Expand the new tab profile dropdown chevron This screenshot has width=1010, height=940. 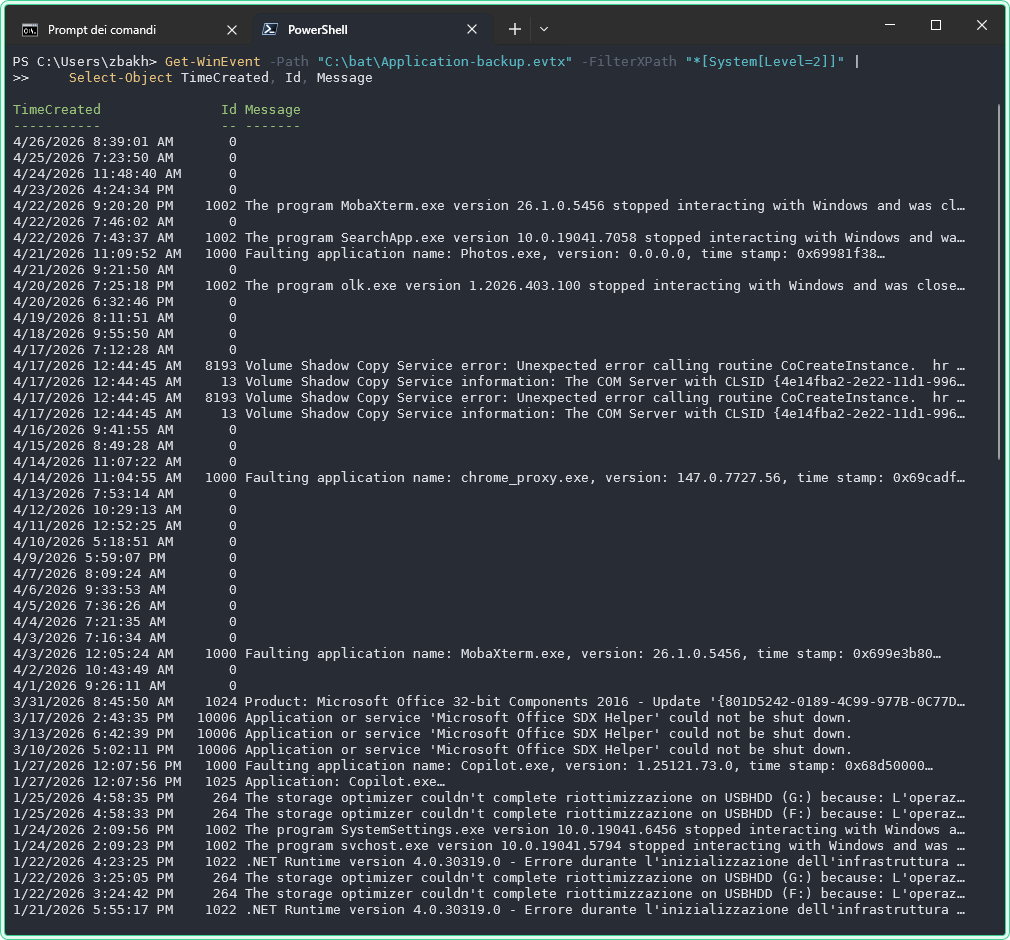pos(544,30)
